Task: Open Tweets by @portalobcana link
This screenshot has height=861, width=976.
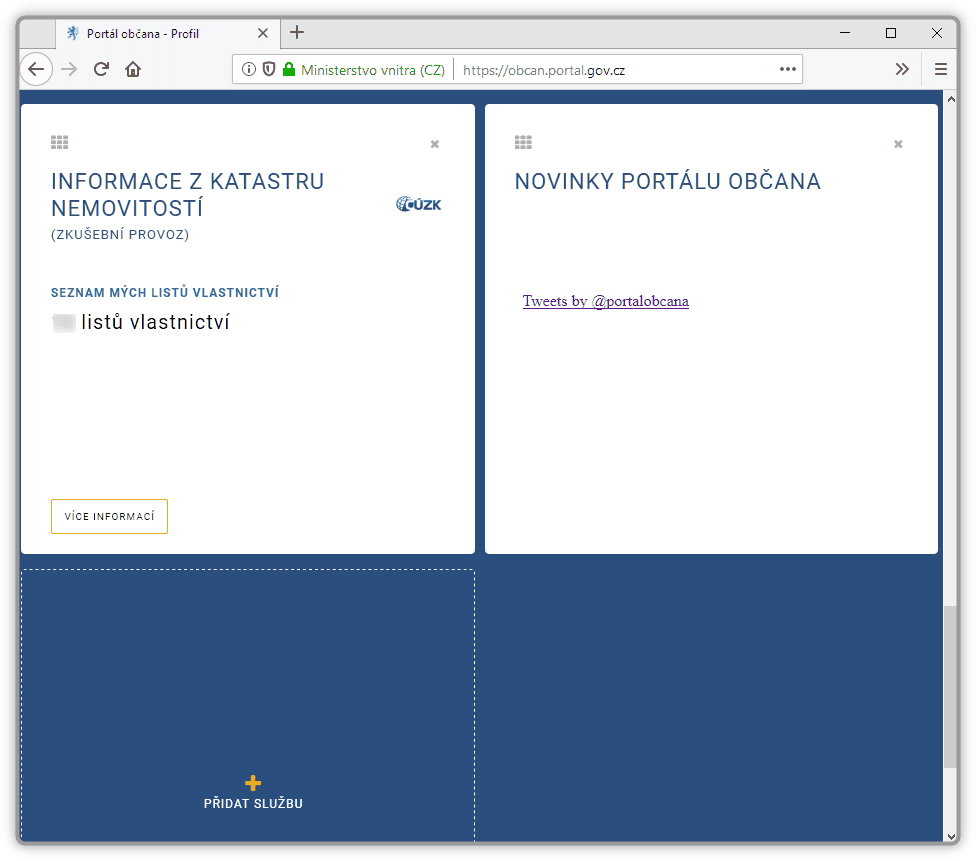Action: coord(605,301)
